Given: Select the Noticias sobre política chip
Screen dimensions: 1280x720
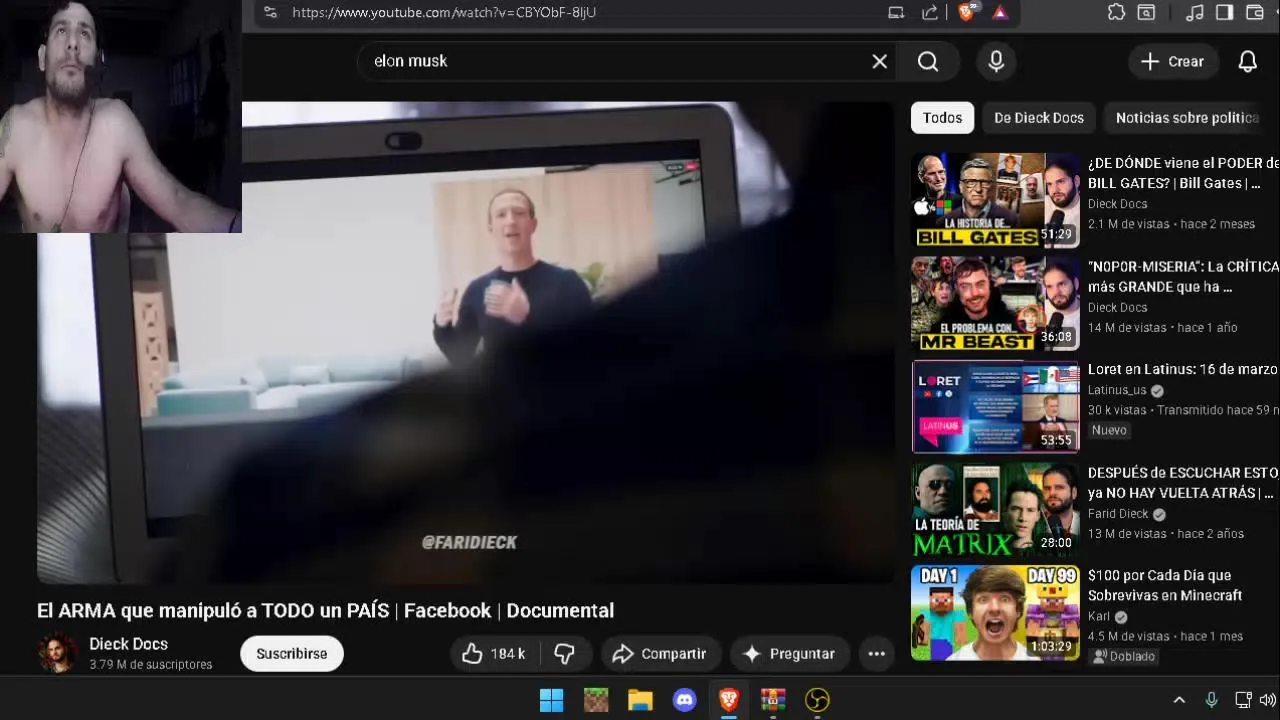Looking at the screenshot, I should (x=1187, y=118).
